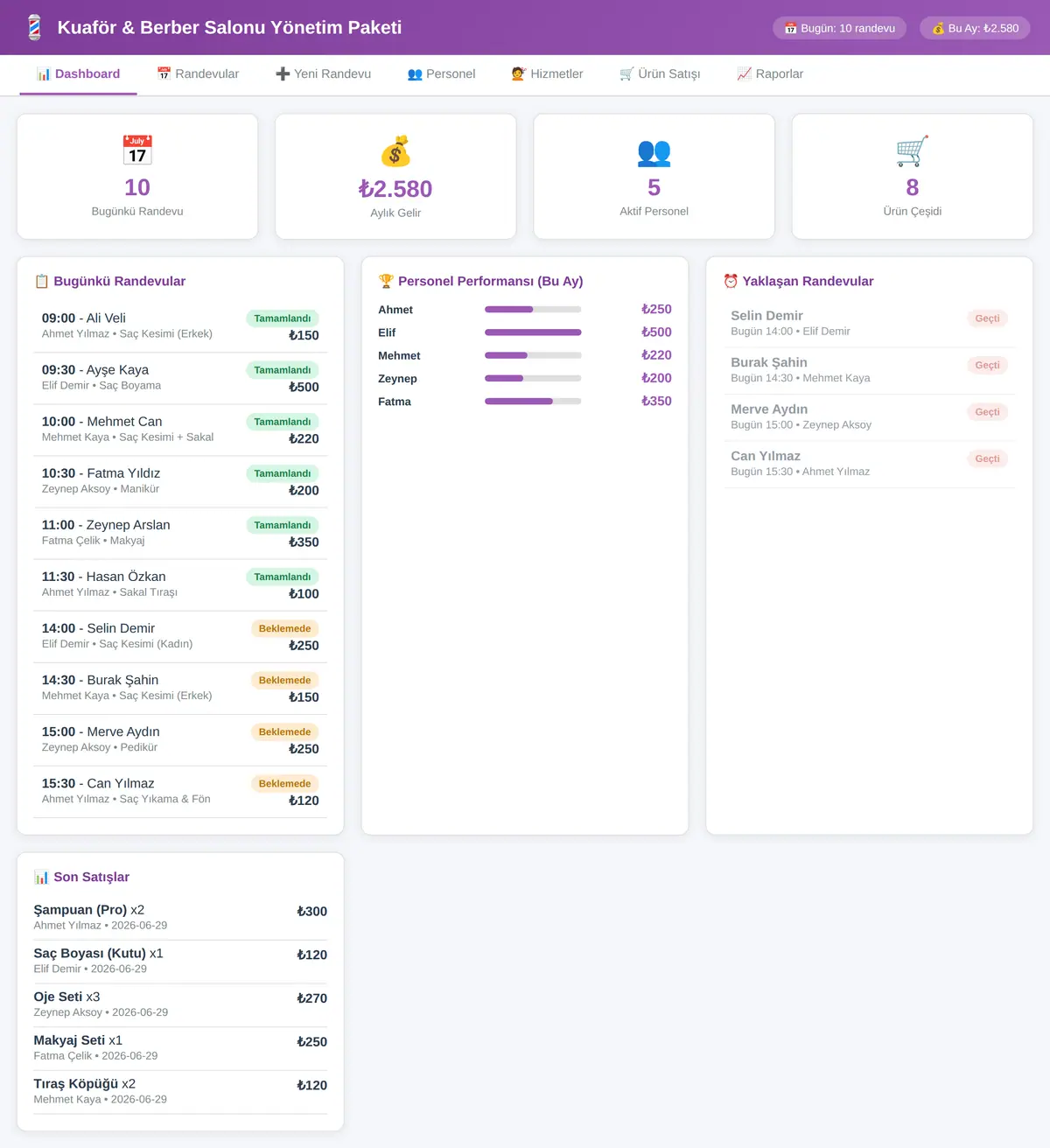
Task: Click the Saç Boyası (Kutu) x1 sale
Action: pos(180,962)
